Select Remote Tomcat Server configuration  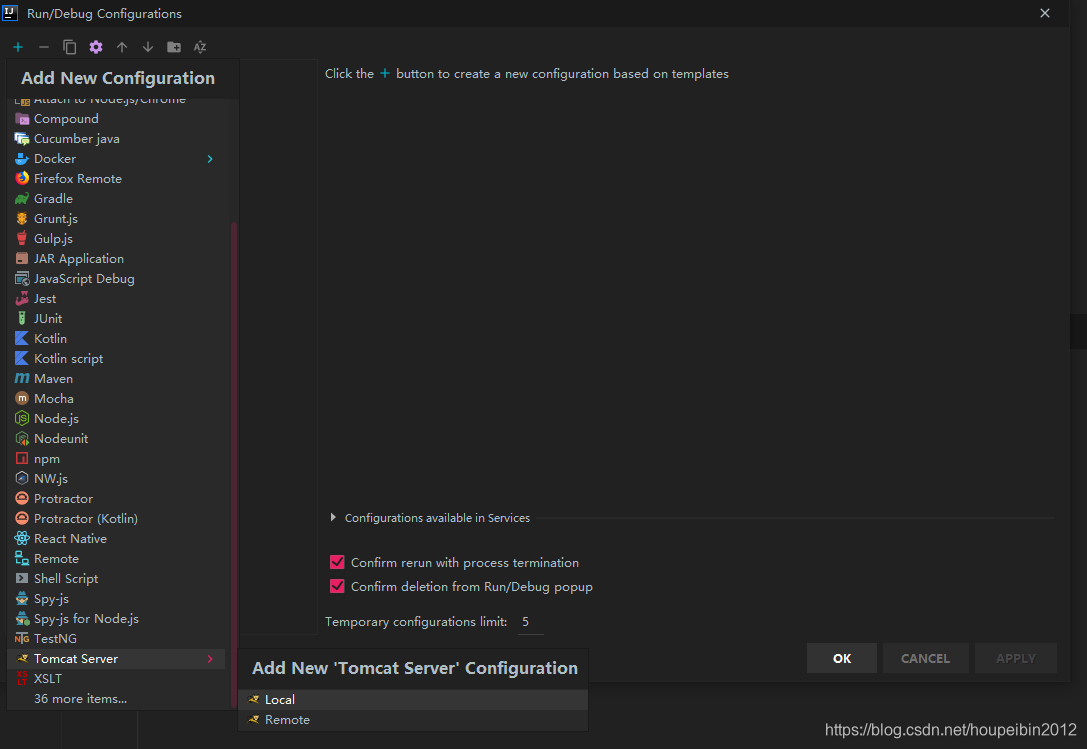pyautogui.click(x=413, y=720)
